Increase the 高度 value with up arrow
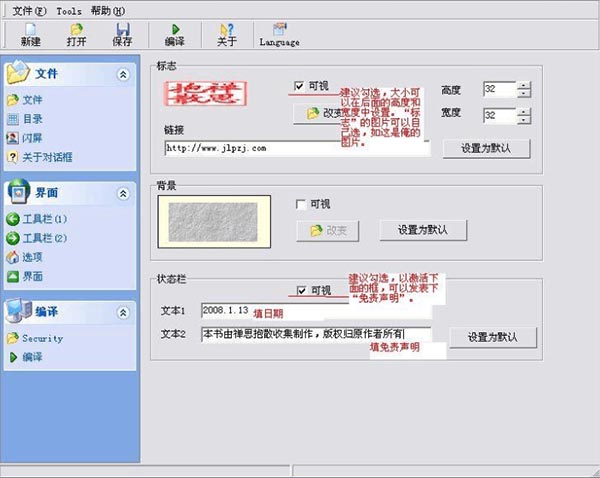The height and width of the screenshot is (478, 600). [x=524, y=85]
